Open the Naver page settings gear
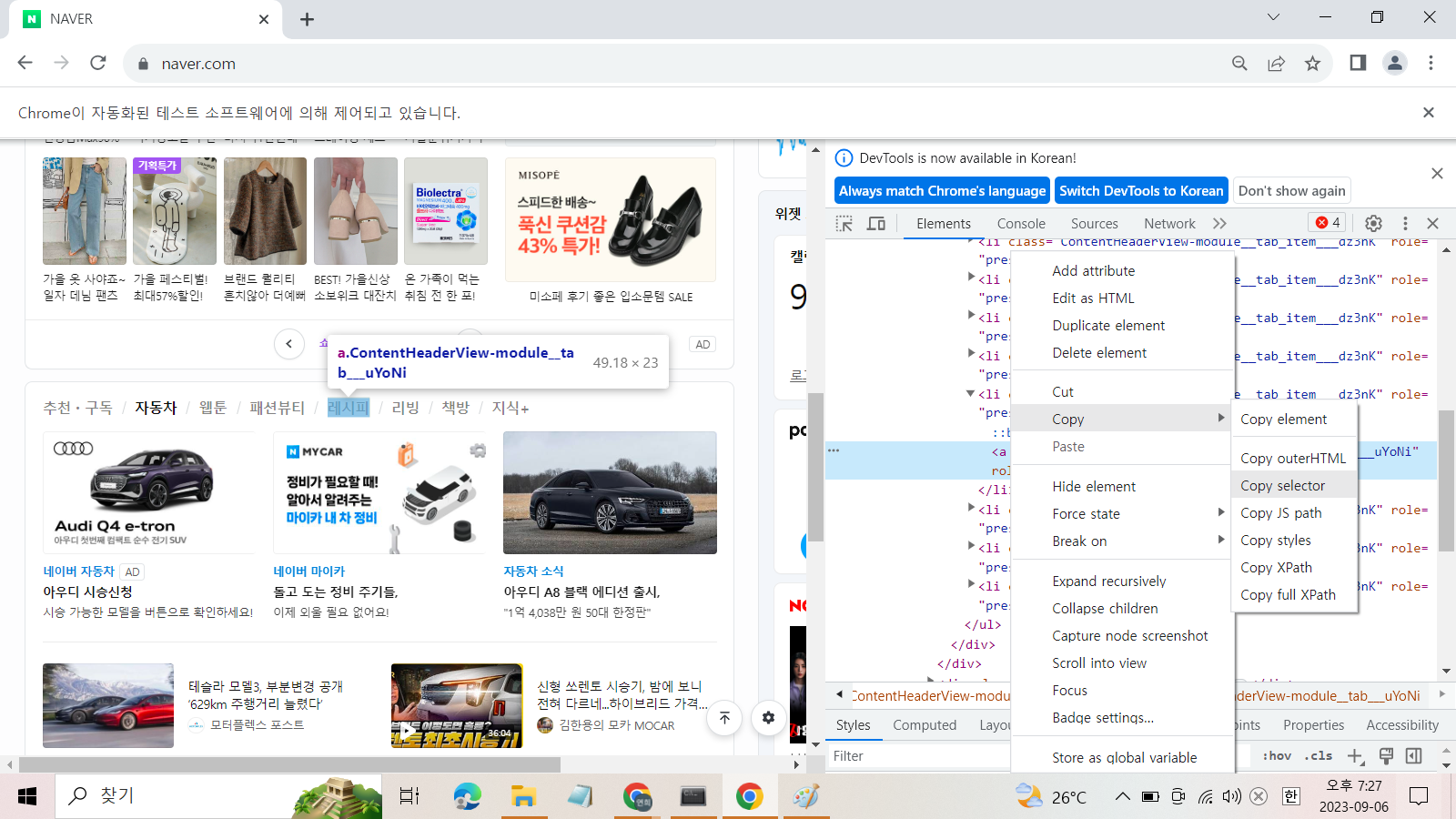The height and width of the screenshot is (819, 1456). click(x=768, y=718)
